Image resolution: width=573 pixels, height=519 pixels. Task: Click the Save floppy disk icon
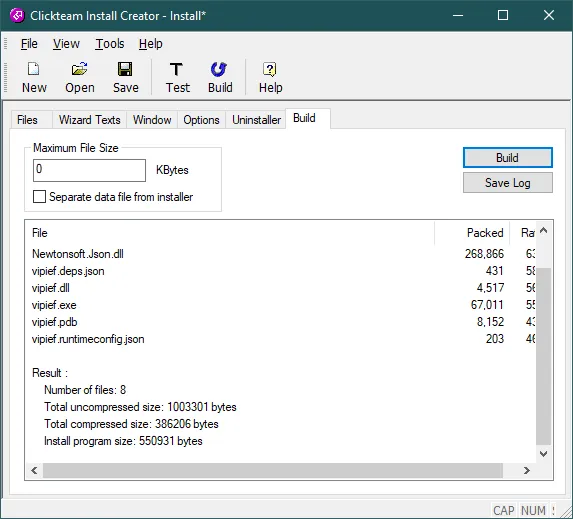(125, 69)
